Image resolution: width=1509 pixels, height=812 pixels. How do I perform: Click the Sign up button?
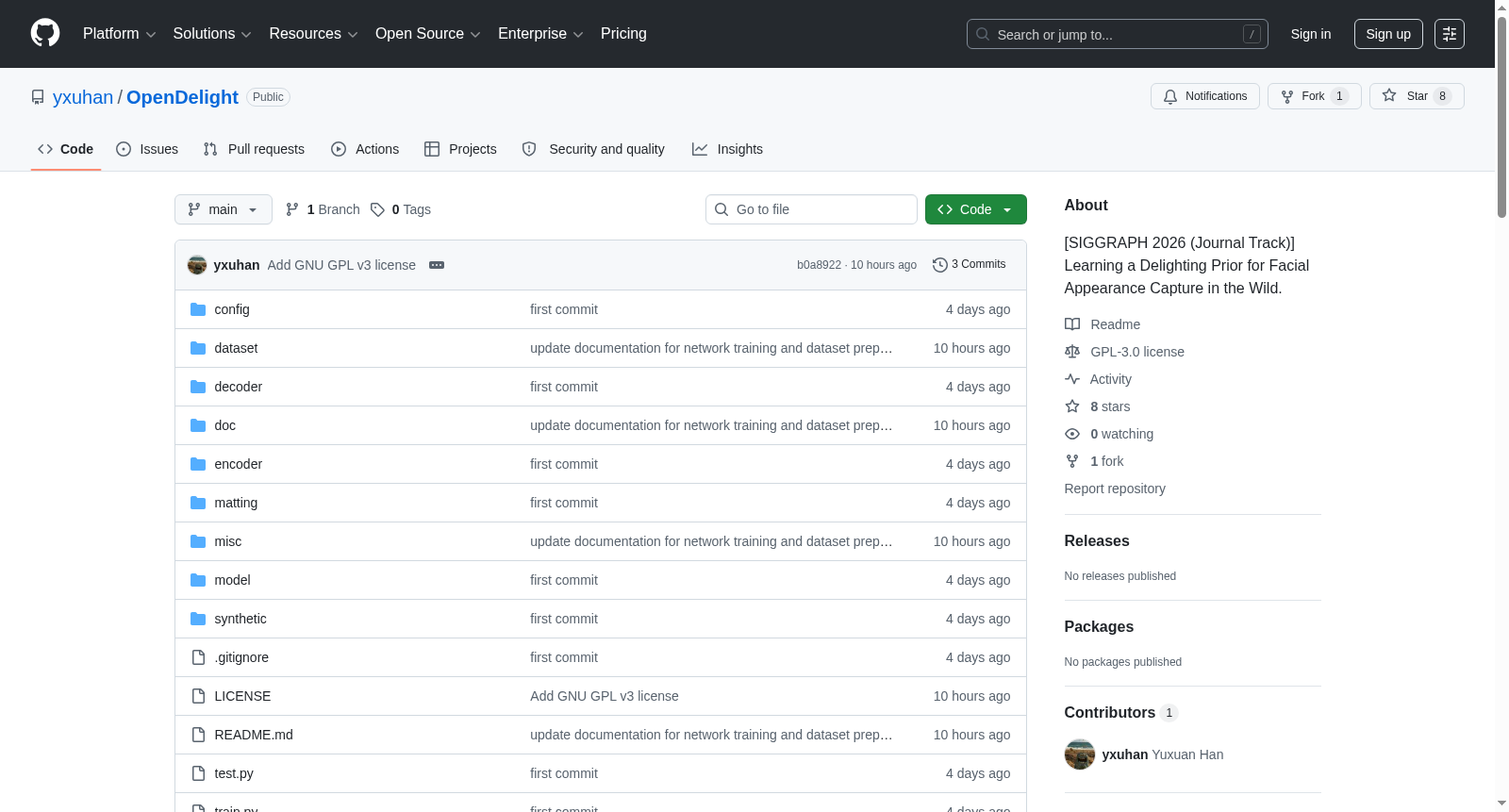(1388, 34)
